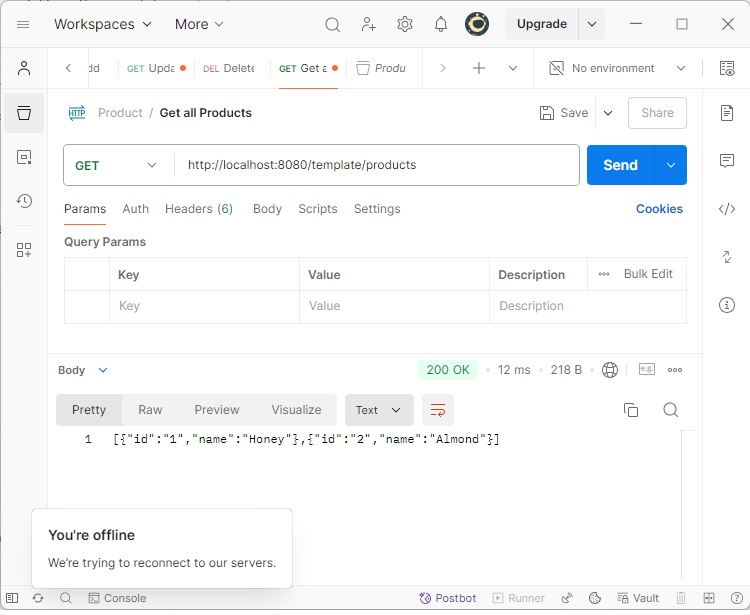This screenshot has width=750, height=615.
Task: Expand the Send options arrow
Action: (670, 165)
